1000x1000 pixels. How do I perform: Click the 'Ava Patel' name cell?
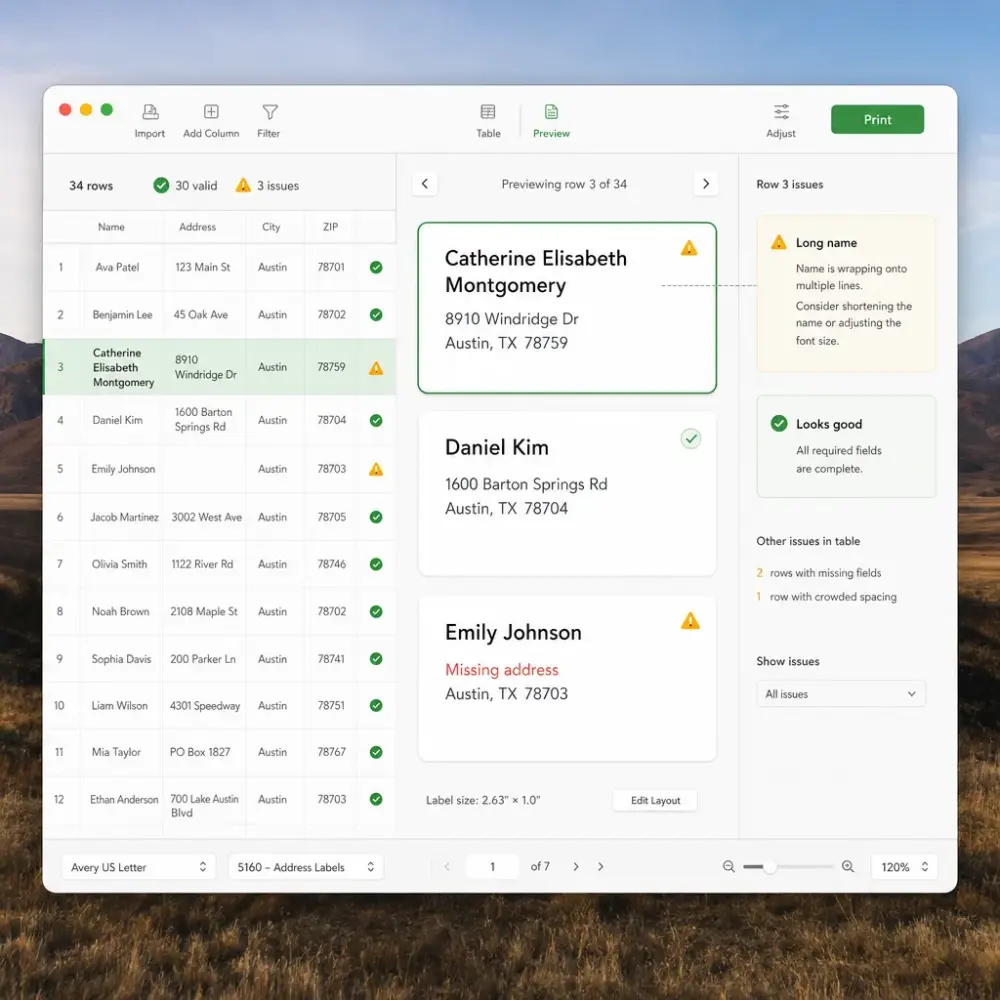117,267
